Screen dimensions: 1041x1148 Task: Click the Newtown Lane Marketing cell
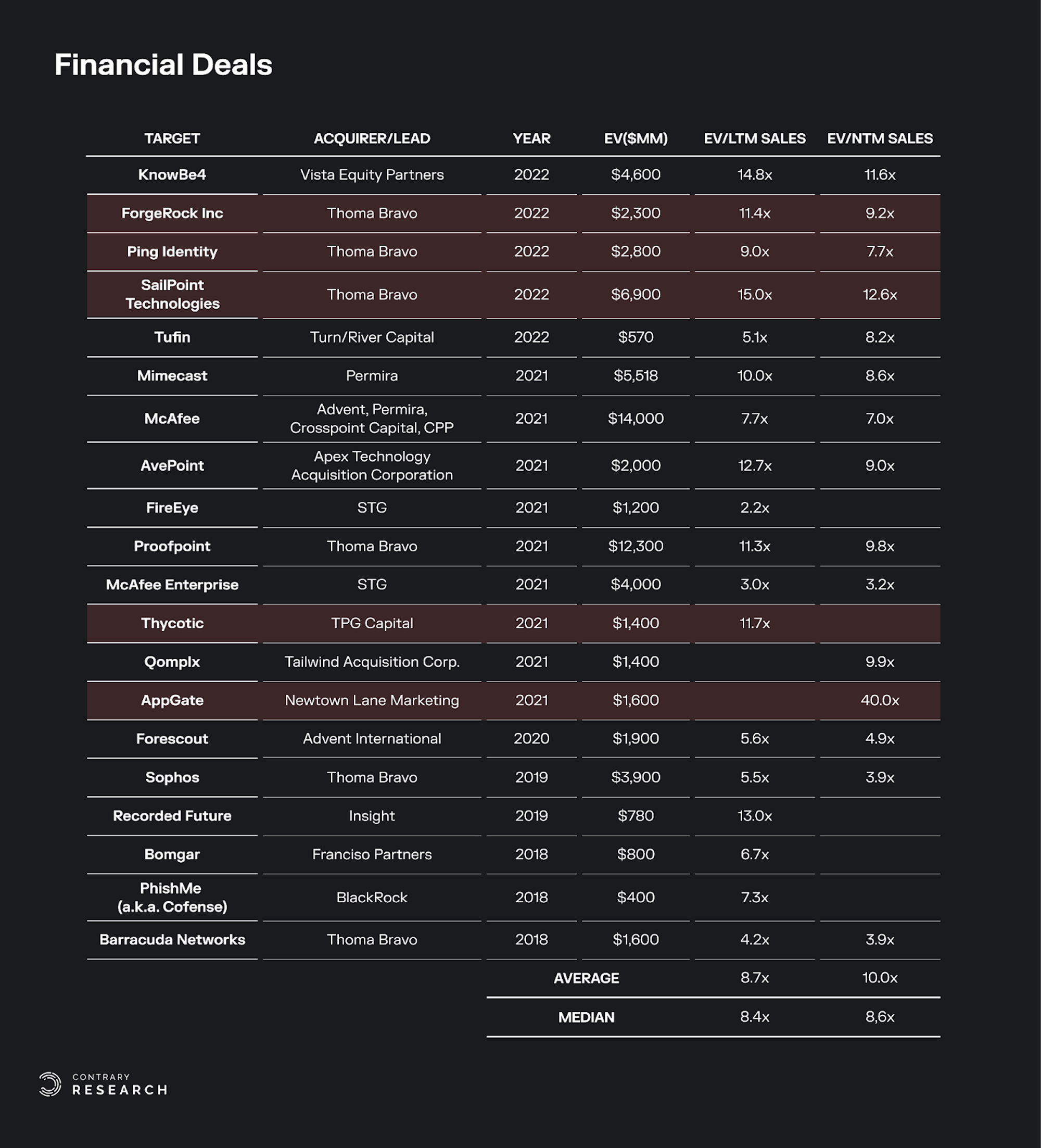pos(372,700)
